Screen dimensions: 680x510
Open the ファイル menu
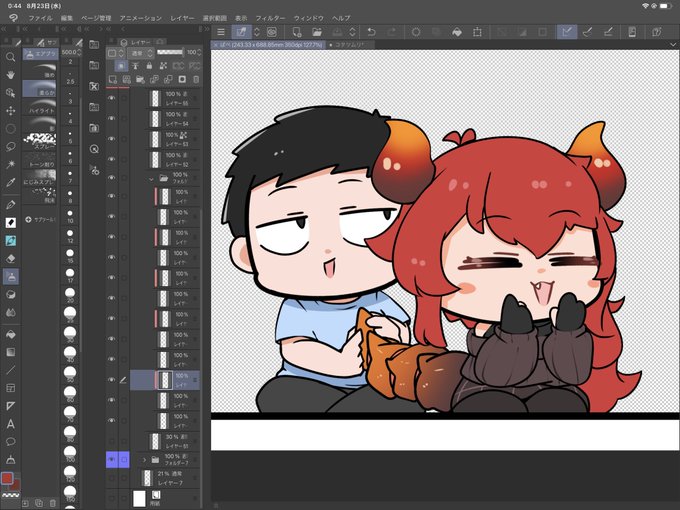[x=40, y=18]
